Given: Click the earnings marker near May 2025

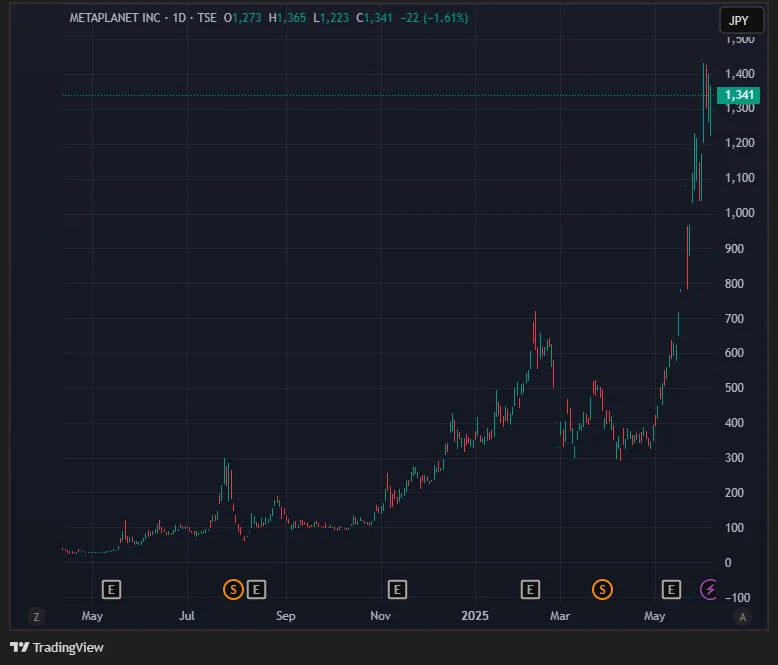Looking at the screenshot, I should click(x=671, y=590).
